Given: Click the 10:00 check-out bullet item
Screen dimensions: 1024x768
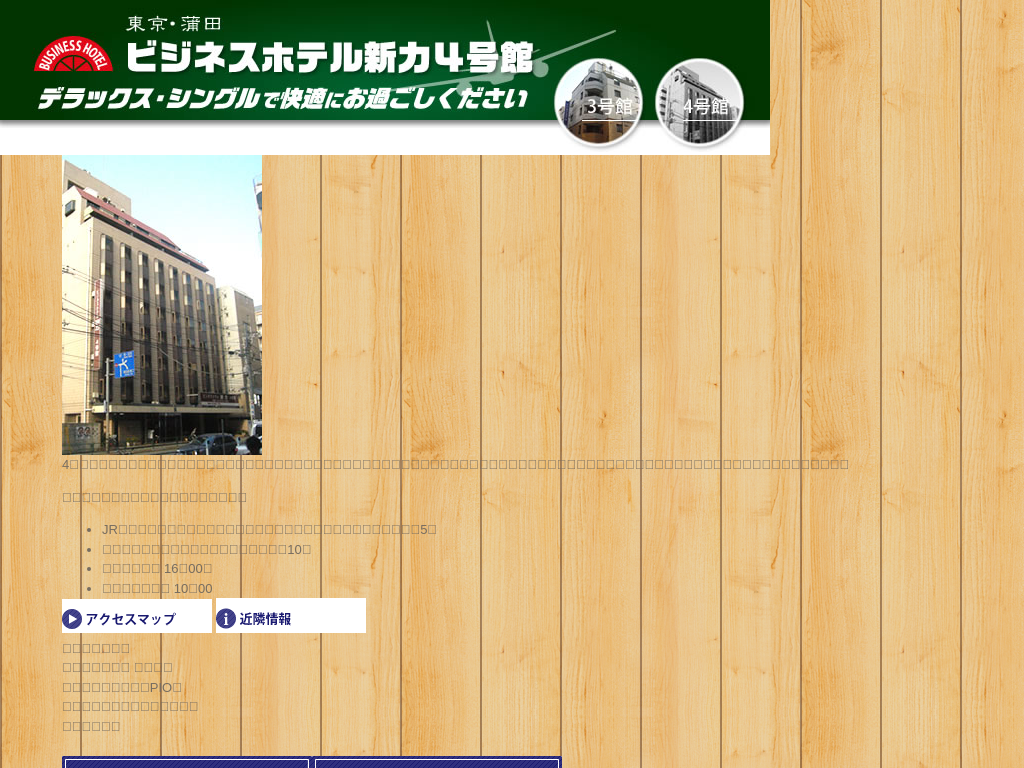Looking at the screenshot, I should click(x=157, y=589).
